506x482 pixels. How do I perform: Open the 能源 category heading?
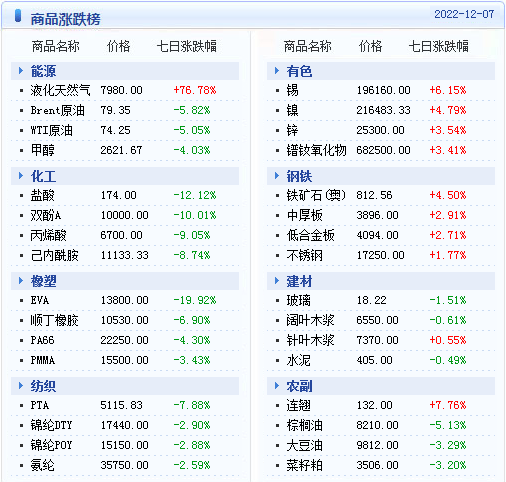(43, 71)
